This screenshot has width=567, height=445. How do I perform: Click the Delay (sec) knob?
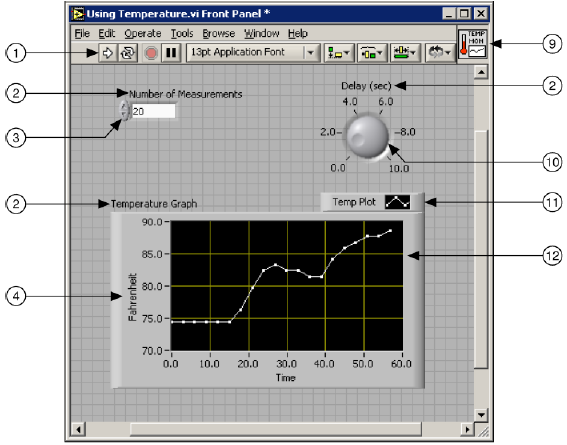(x=368, y=136)
